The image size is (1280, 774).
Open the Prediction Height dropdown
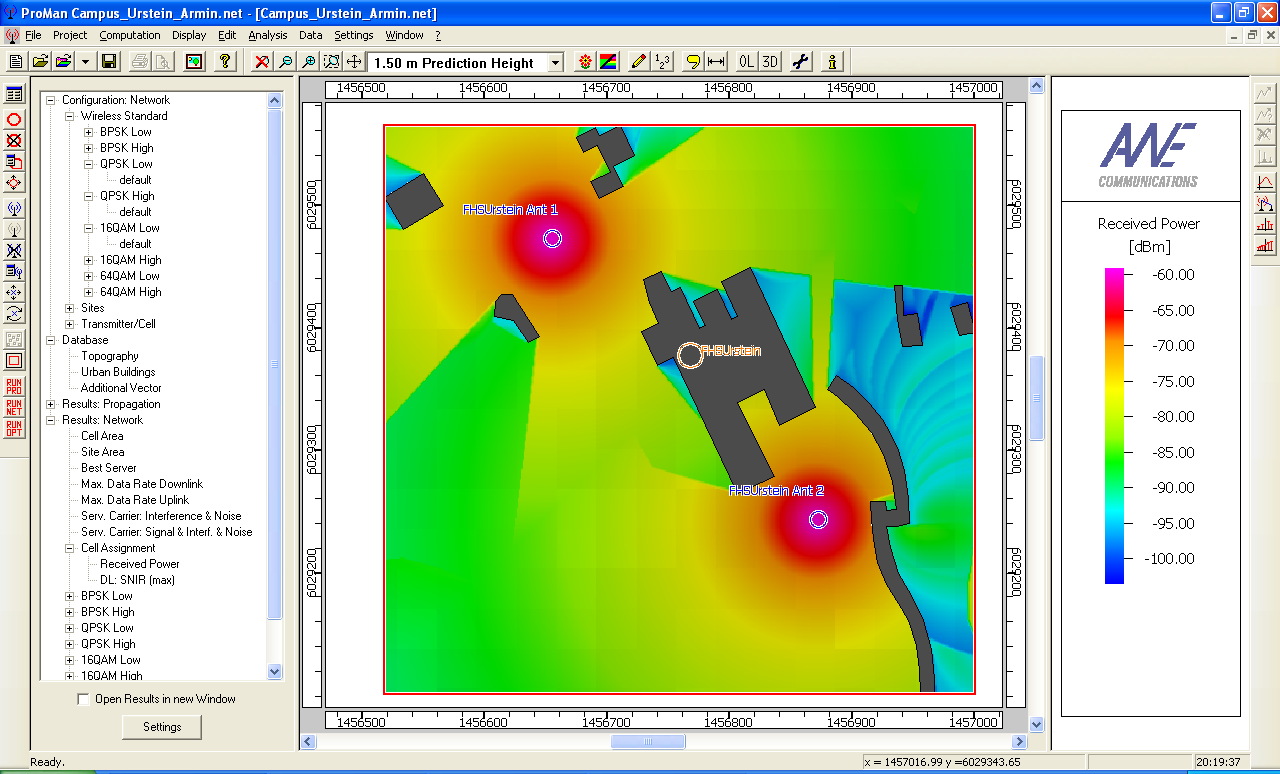click(x=555, y=63)
